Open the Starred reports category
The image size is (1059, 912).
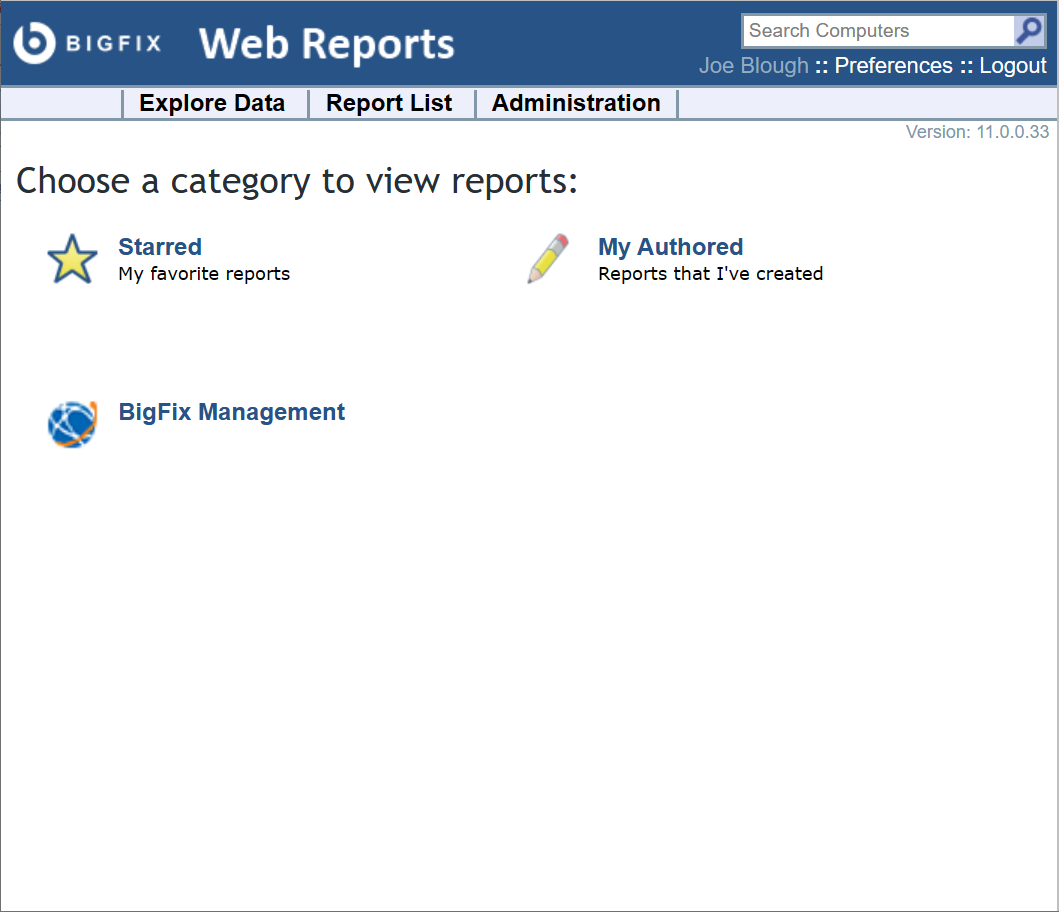159,247
